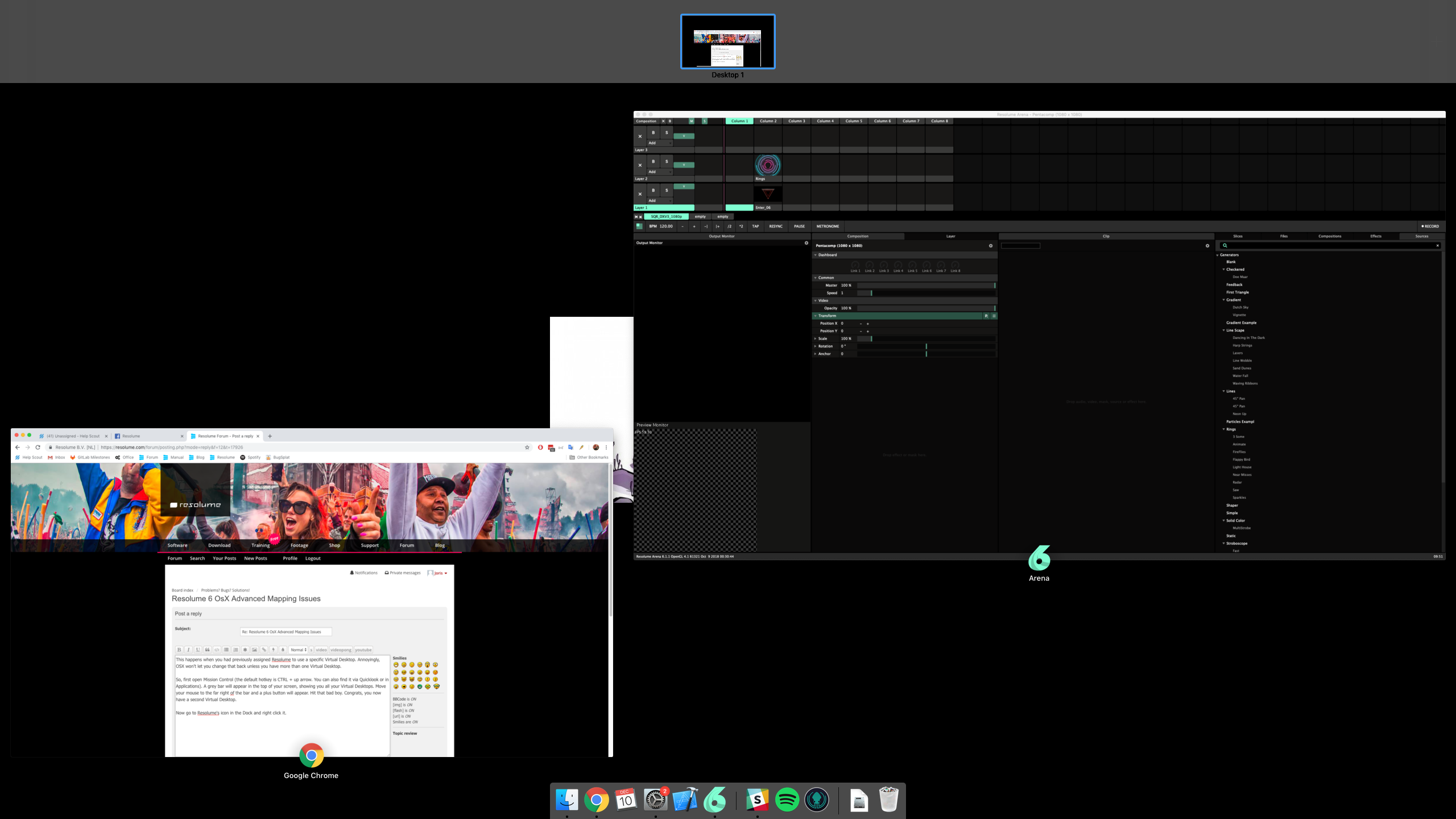This screenshot has height=819, width=1456.
Task: Open Pentacomp composition settings gear
Action: (990, 246)
